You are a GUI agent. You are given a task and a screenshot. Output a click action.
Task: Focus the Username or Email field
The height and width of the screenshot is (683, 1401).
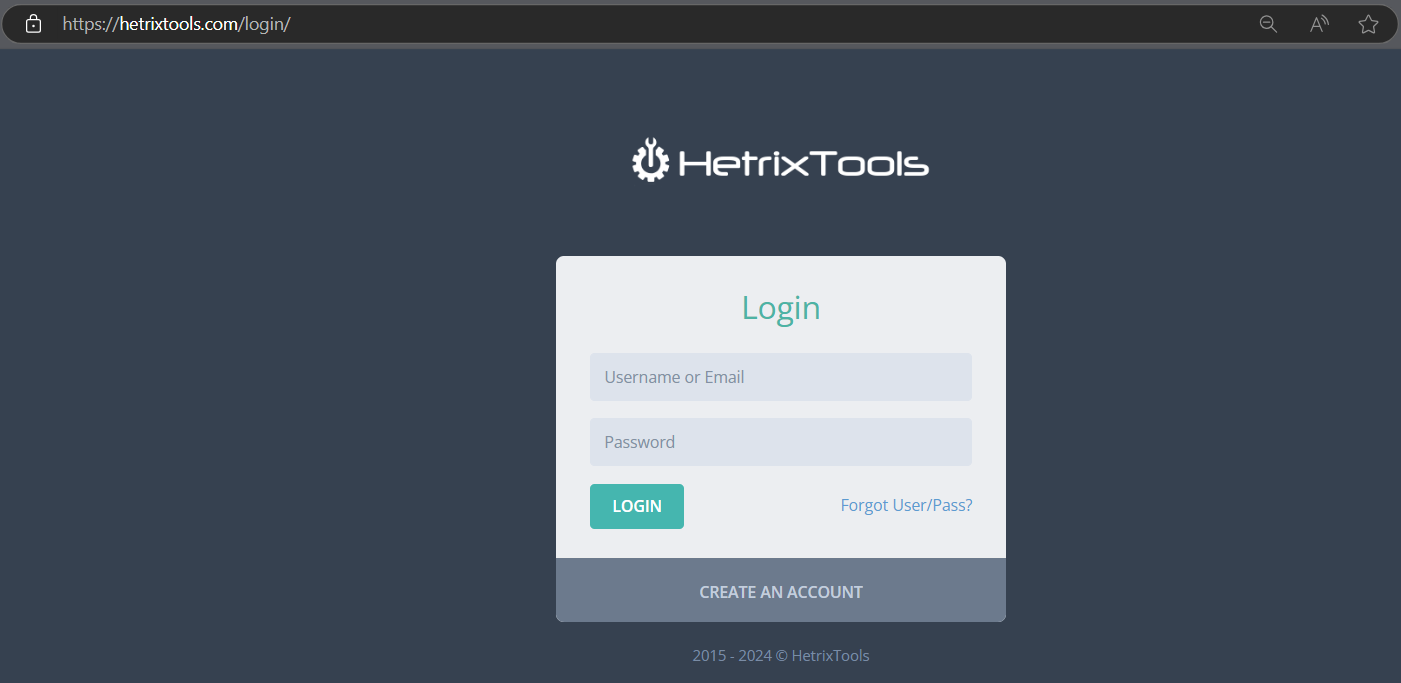pos(781,377)
